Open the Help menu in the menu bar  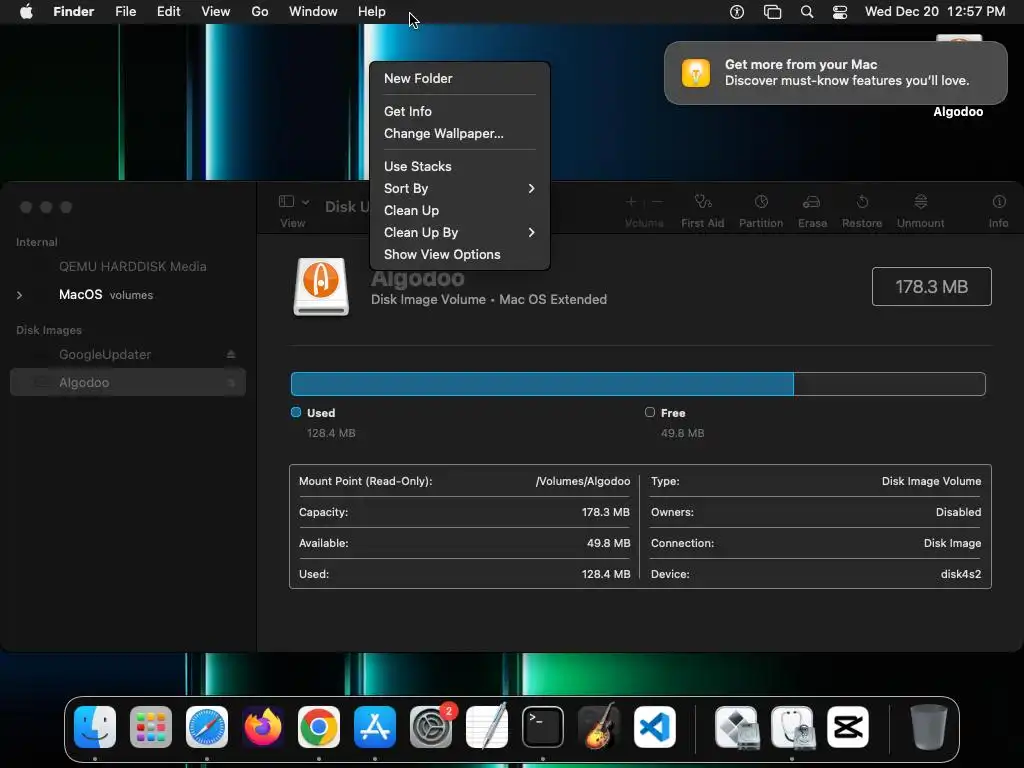[372, 12]
